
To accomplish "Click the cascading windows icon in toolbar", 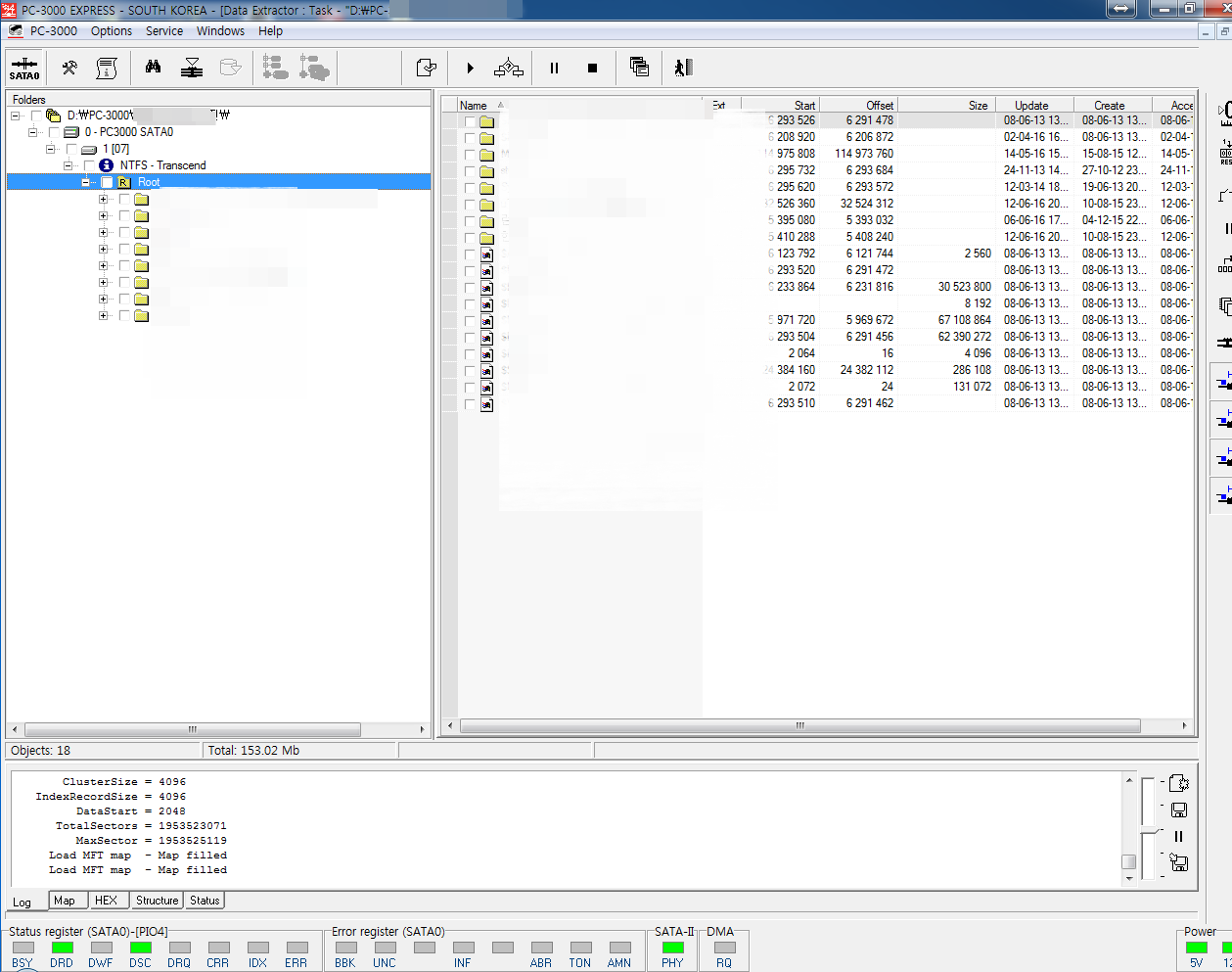I will [x=639, y=67].
